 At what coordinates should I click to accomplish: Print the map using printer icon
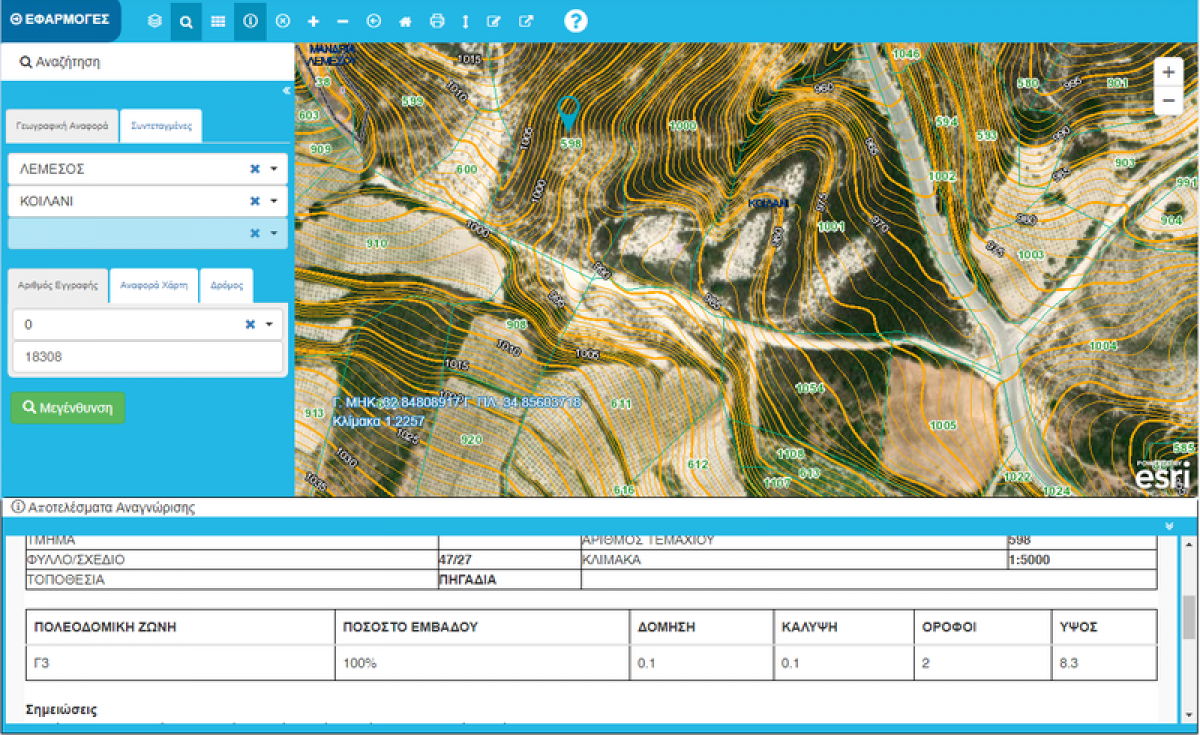point(436,21)
